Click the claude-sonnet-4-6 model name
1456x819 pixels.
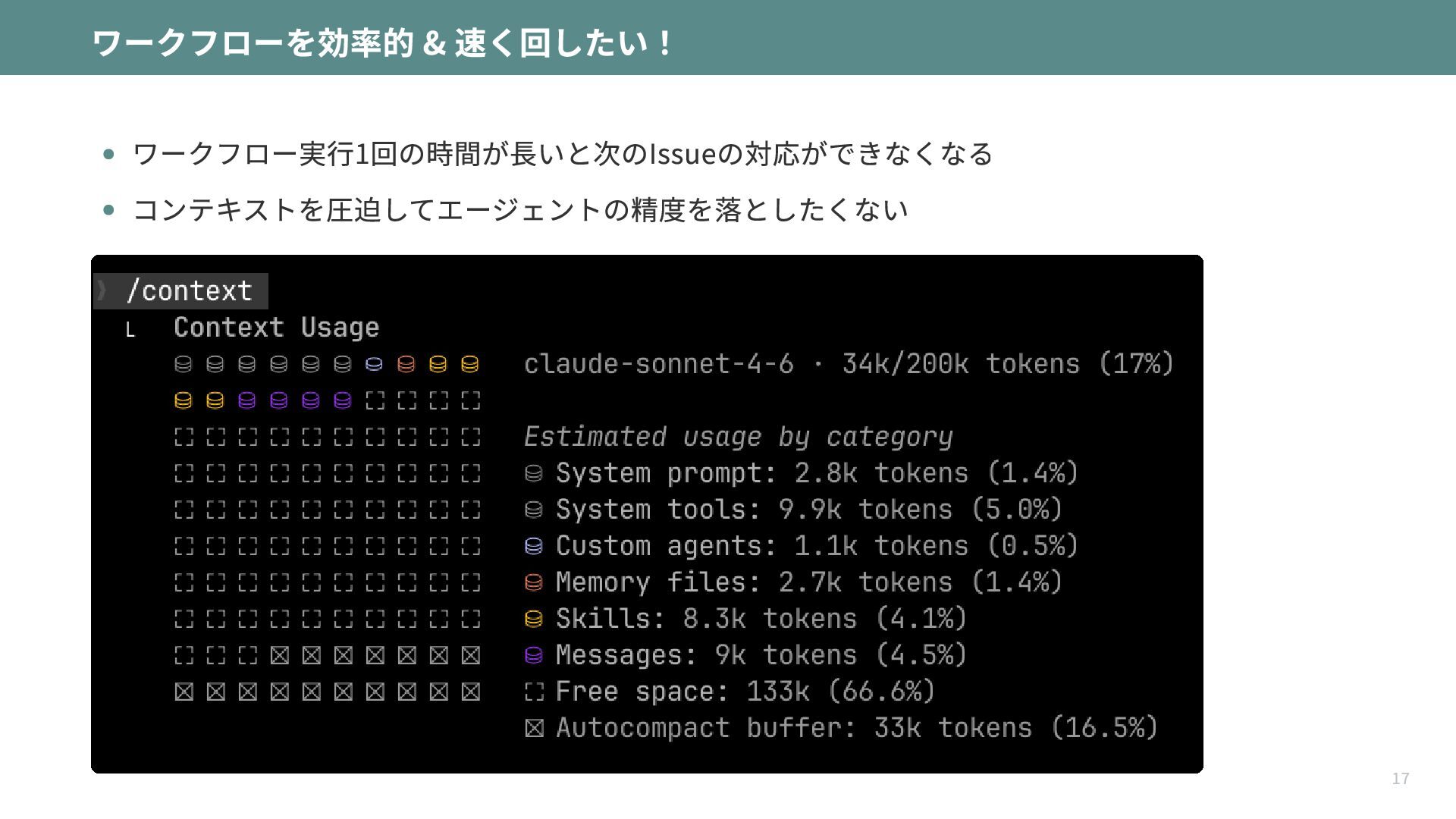(x=658, y=364)
